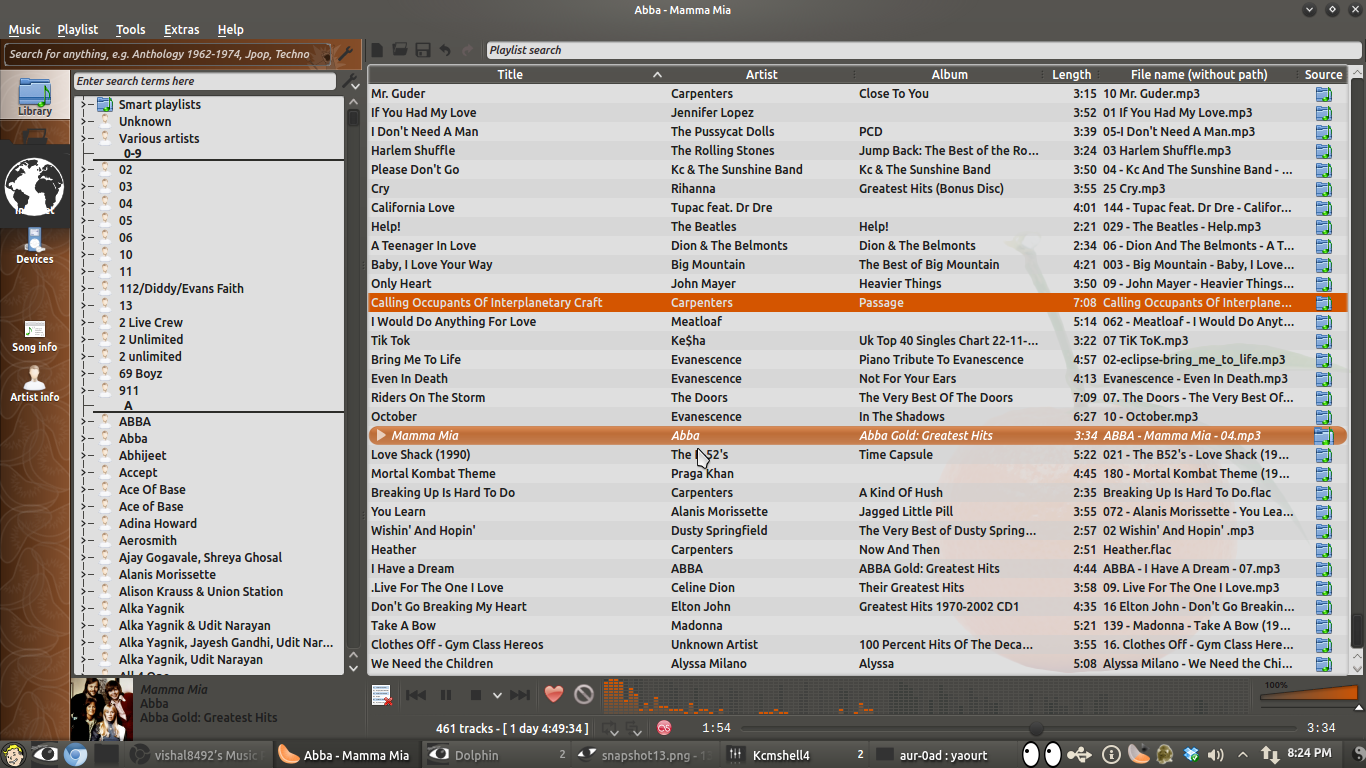
Task: Open the Music menu
Action: pyautogui.click(x=25, y=30)
